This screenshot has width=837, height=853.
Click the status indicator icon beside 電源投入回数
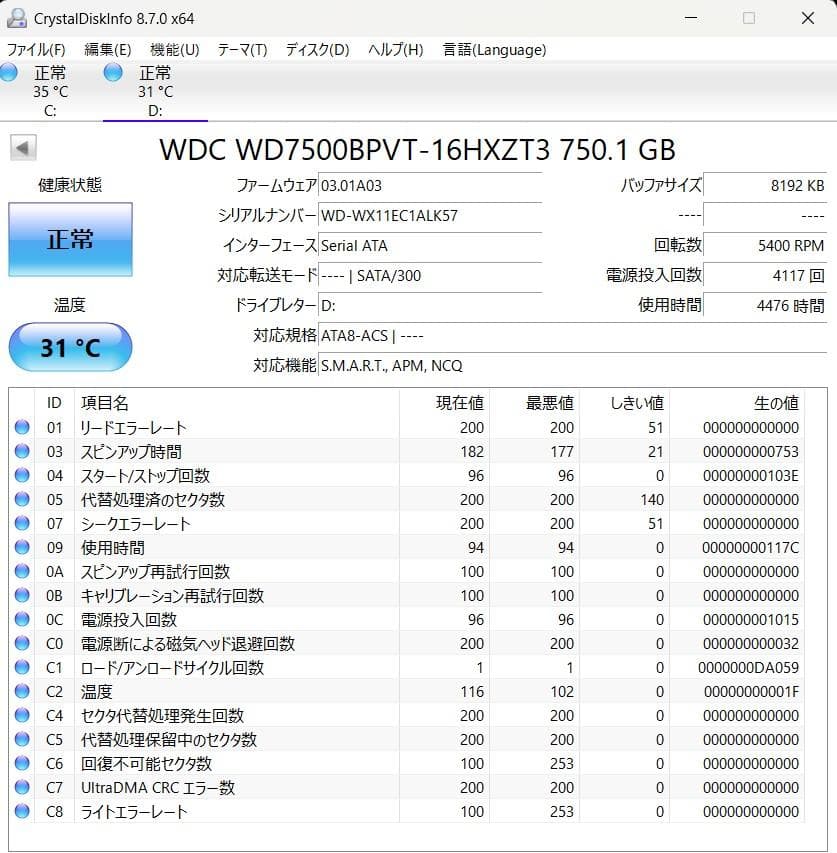click(x=23, y=620)
